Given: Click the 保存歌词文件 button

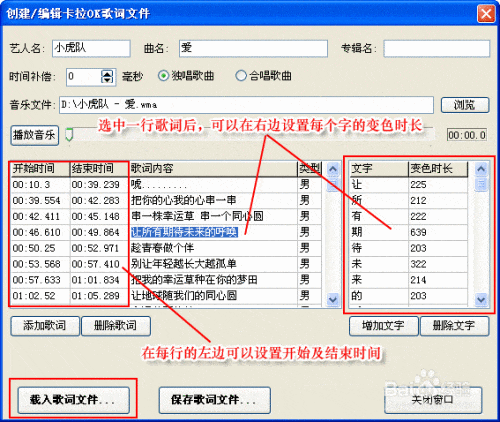Looking at the screenshot, I should [x=214, y=400].
